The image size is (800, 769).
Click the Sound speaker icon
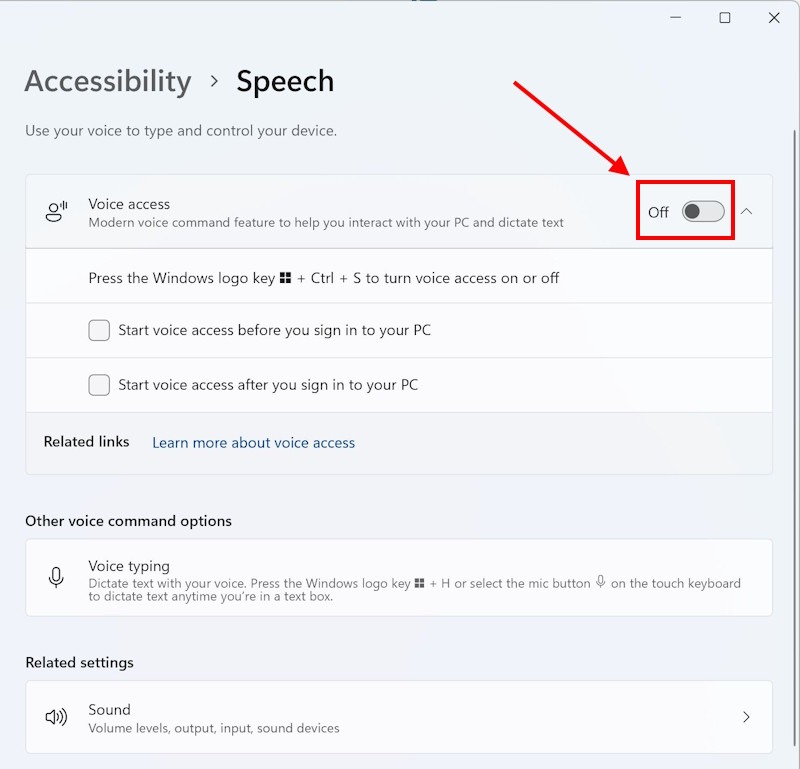point(56,717)
